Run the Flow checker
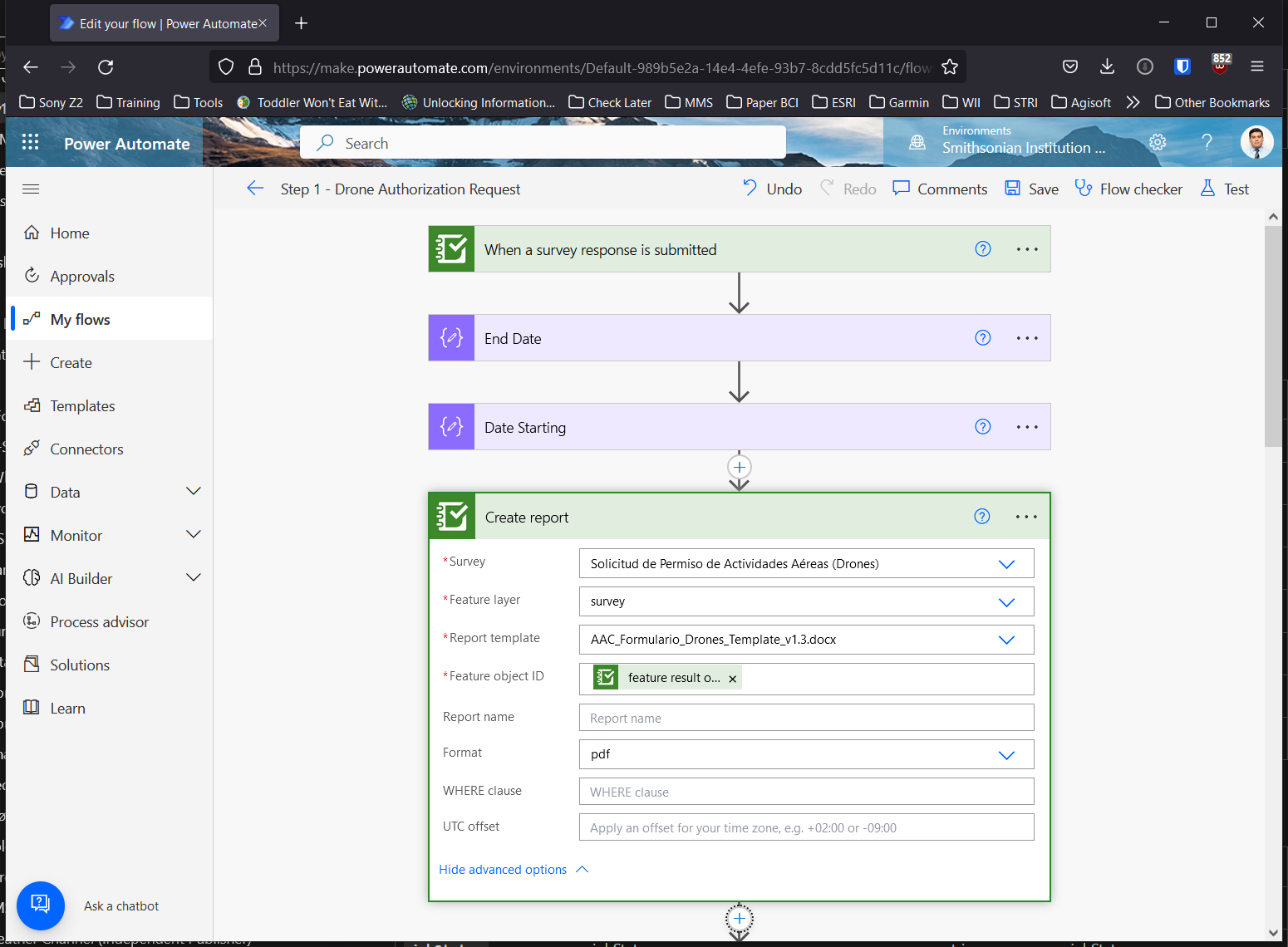The height and width of the screenshot is (947, 1288). pyautogui.click(x=1128, y=189)
